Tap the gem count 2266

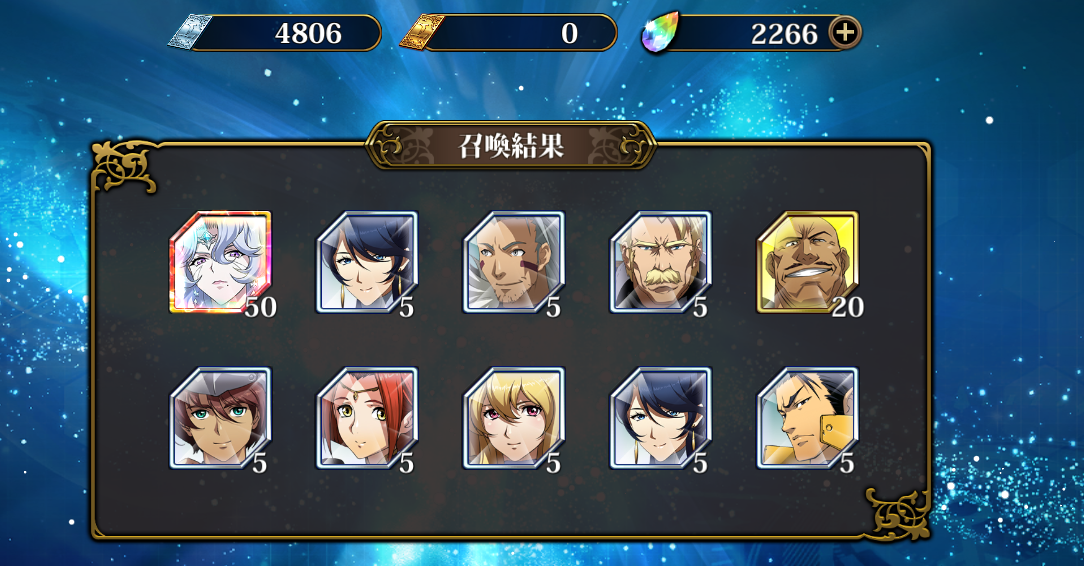point(784,33)
